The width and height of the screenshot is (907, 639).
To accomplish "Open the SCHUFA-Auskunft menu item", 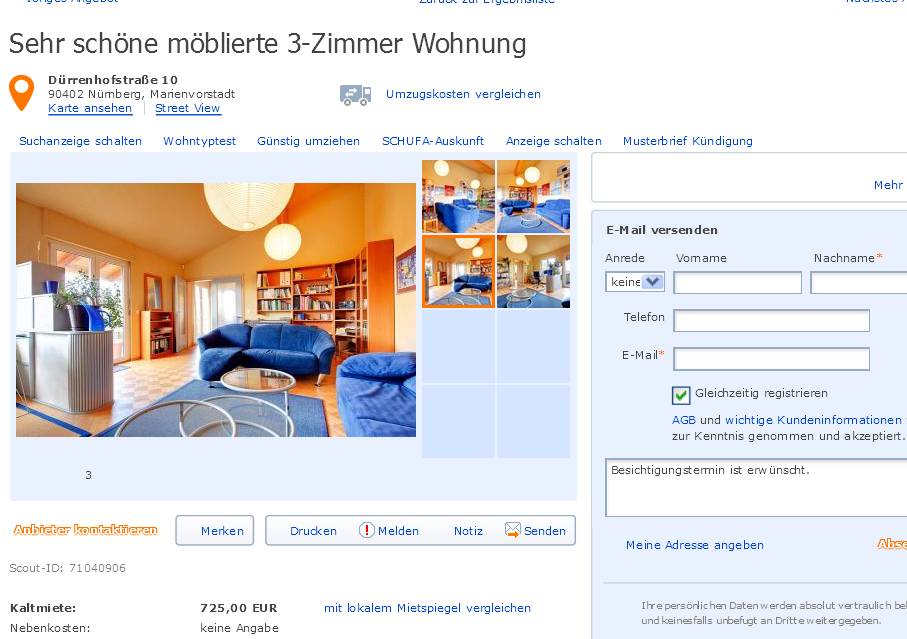I will 433,141.
